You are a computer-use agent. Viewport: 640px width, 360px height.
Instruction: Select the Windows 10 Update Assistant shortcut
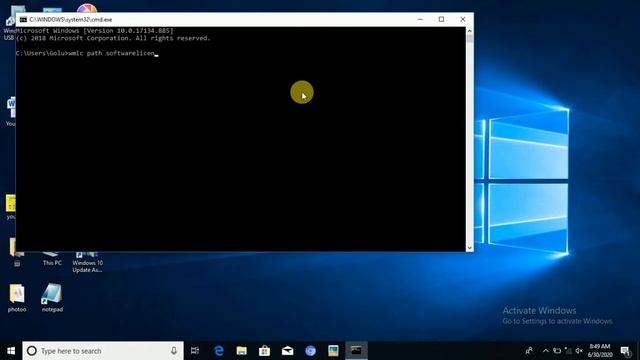87,262
